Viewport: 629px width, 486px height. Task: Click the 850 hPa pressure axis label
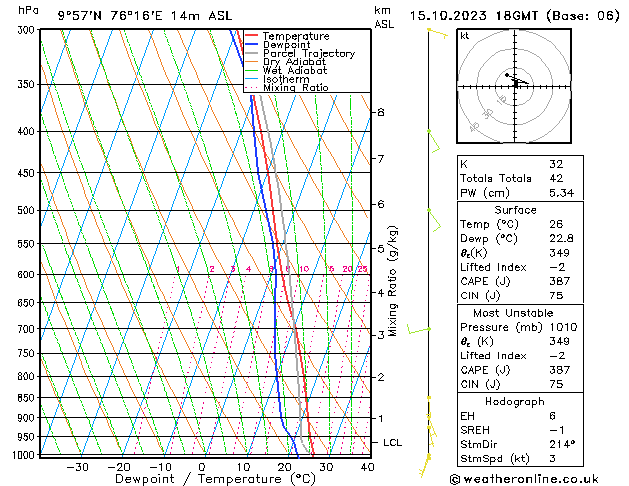pos(27,397)
